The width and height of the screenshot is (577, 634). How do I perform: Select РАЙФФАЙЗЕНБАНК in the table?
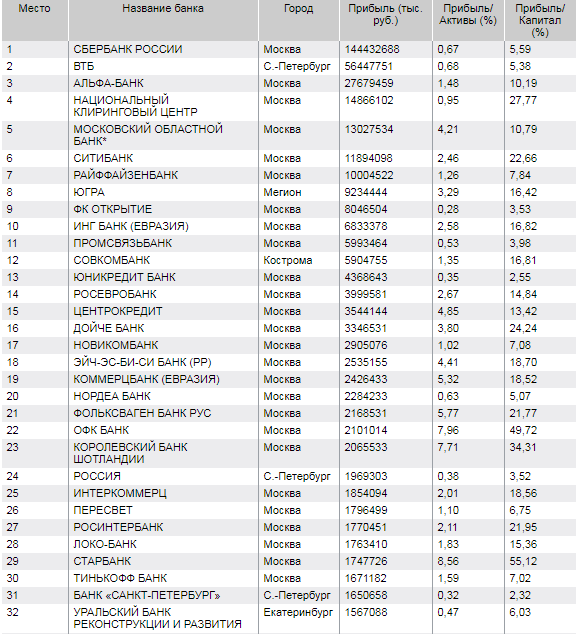126,175
